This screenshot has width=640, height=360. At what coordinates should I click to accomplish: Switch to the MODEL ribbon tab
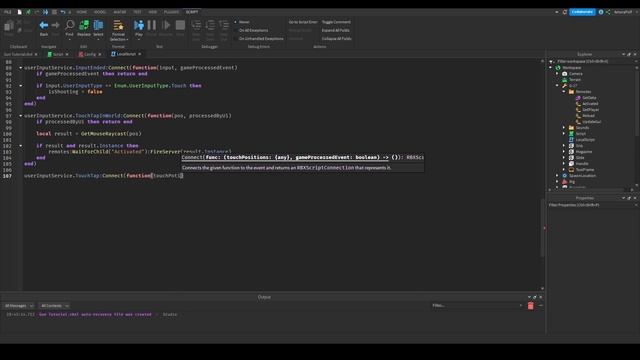[100, 12]
